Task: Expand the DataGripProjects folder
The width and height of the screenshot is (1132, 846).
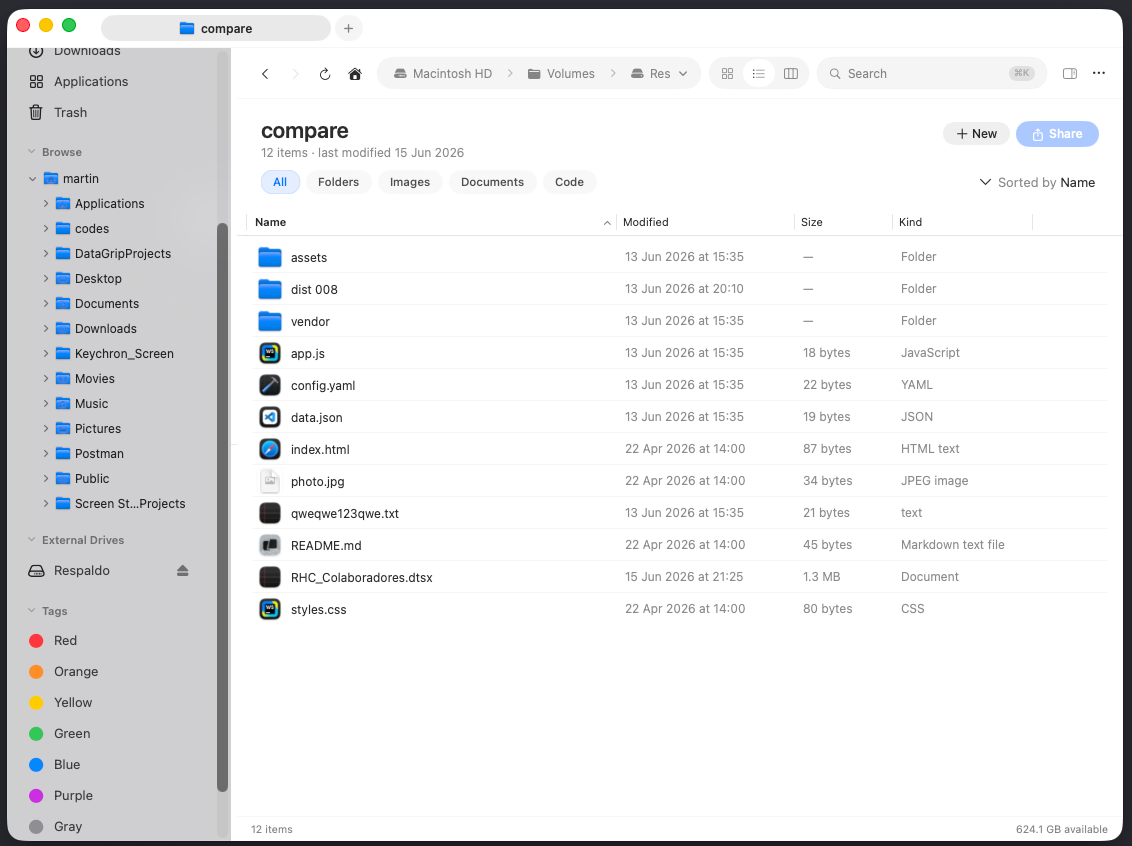Action: [46, 253]
